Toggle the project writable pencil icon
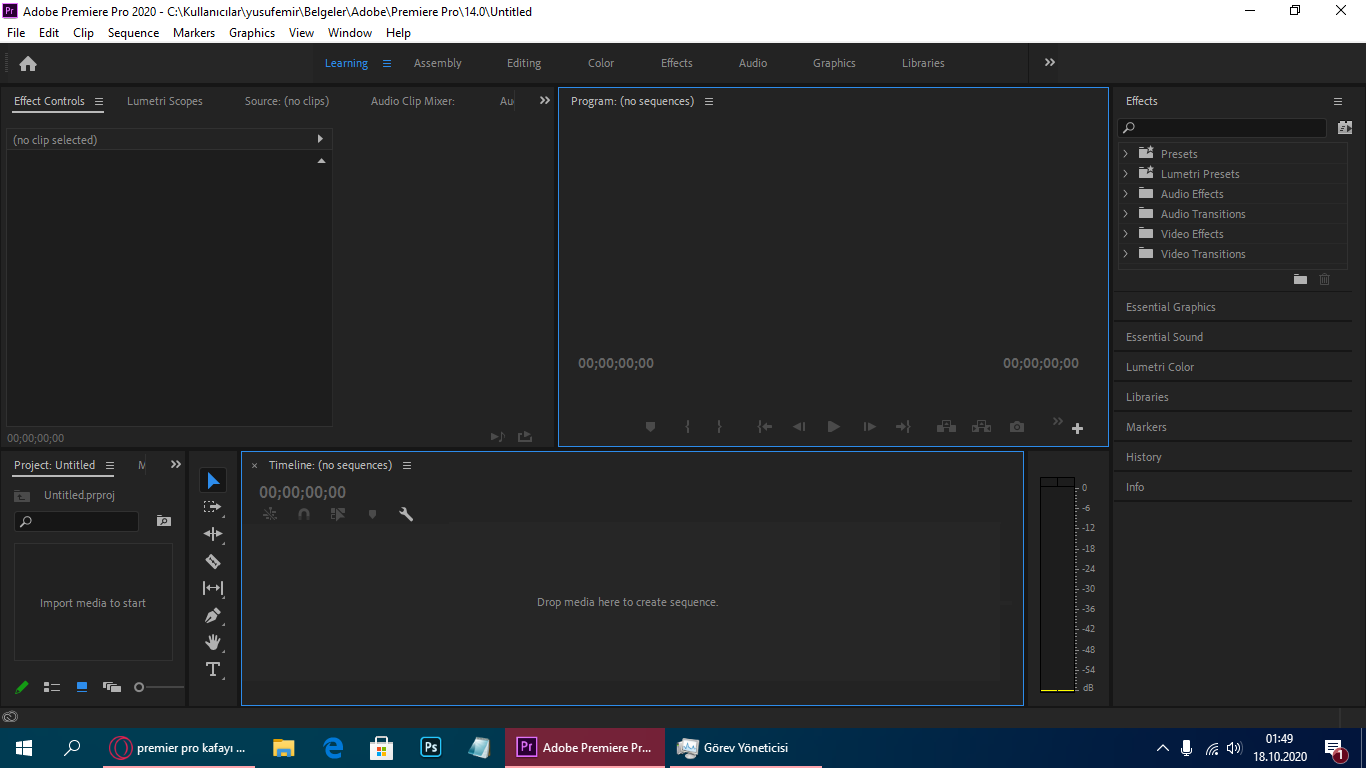This screenshot has height=768, width=1366. 22,687
